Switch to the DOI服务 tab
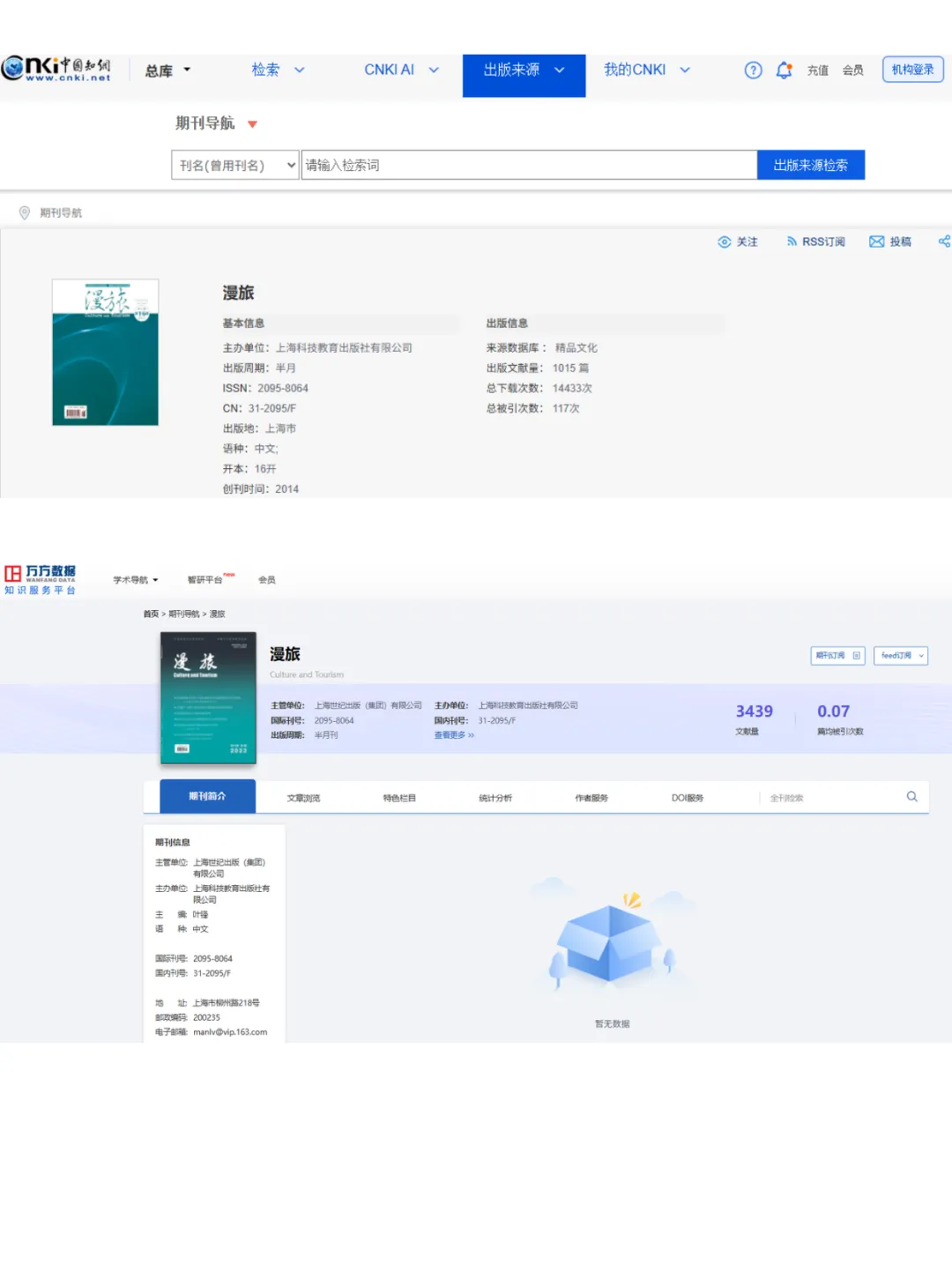This screenshot has width=952, height=1272. coord(688,798)
